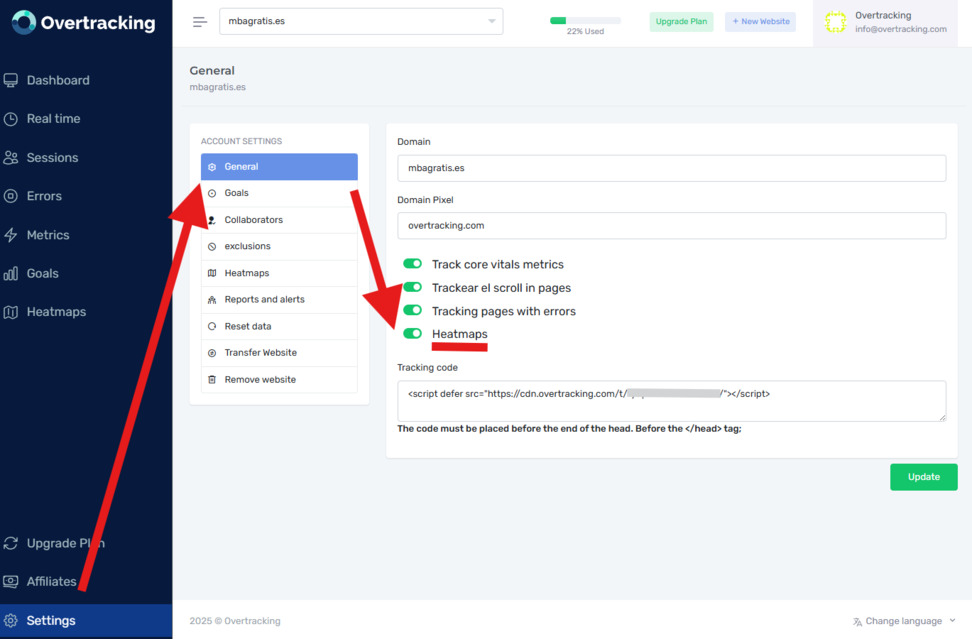Click the Upgrade Plan button in header

click(681, 22)
